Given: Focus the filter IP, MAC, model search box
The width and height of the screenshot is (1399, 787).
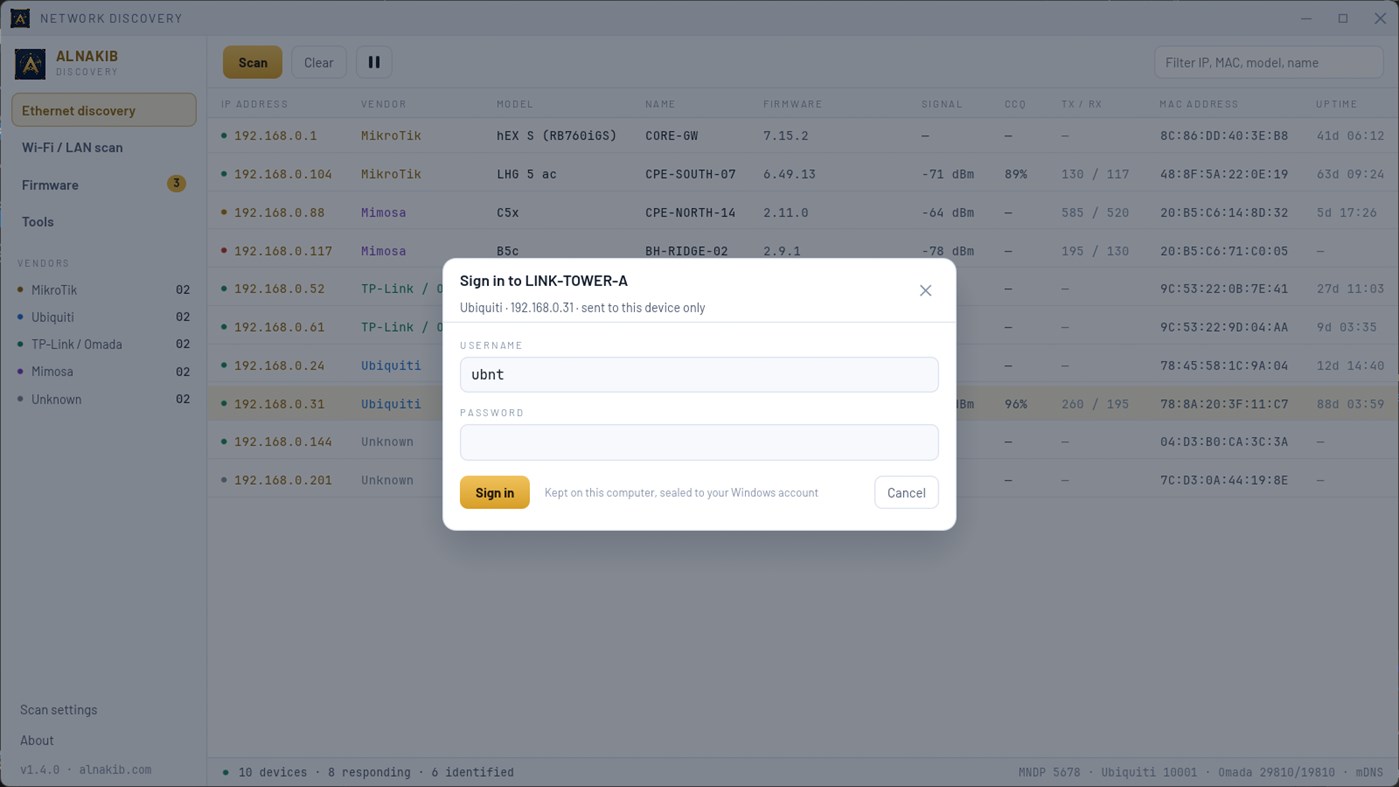Looking at the screenshot, I should point(1268,62).
